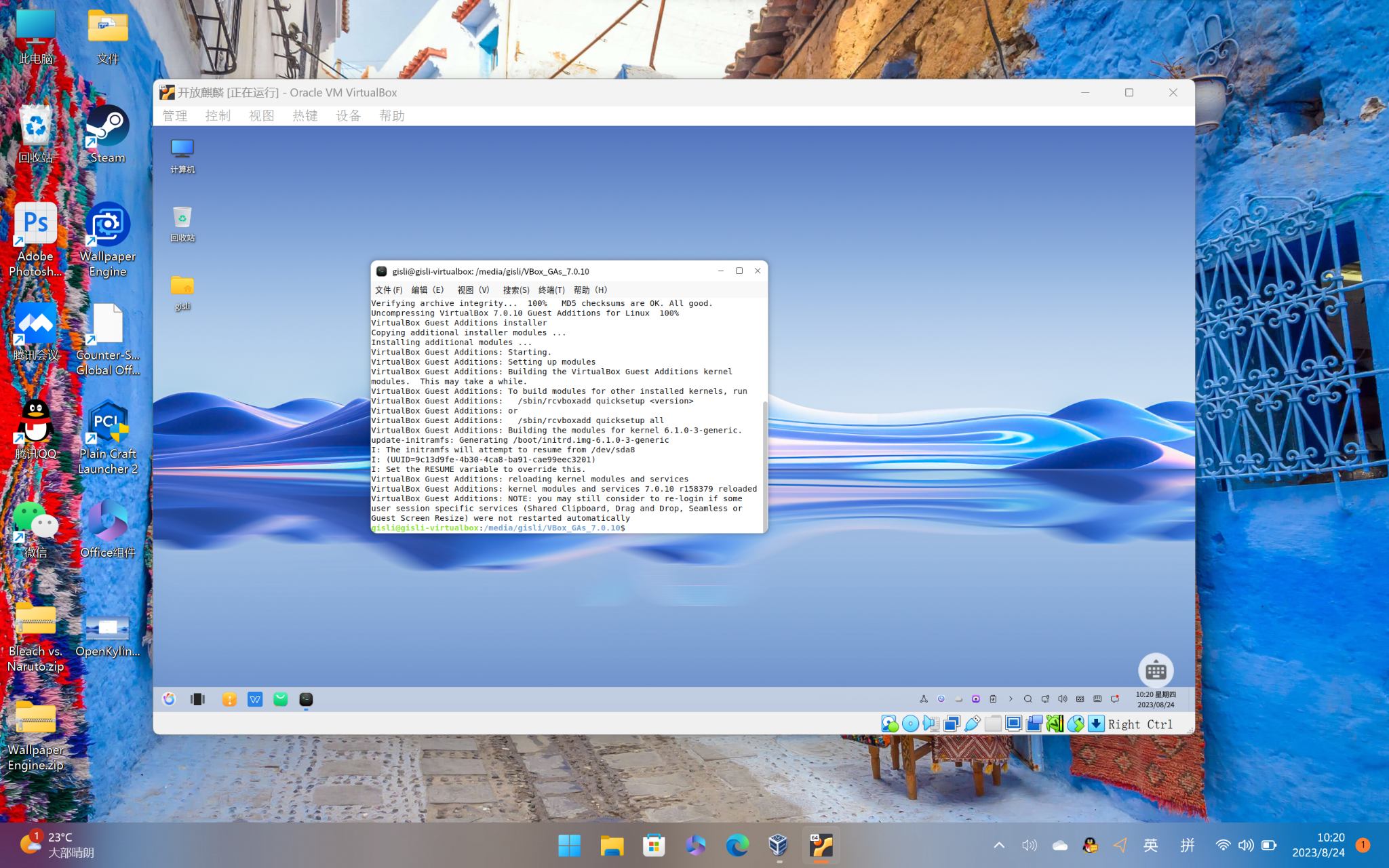Click the optical disk indicator in VirtualBox status bar

click(x=910, y=724)
